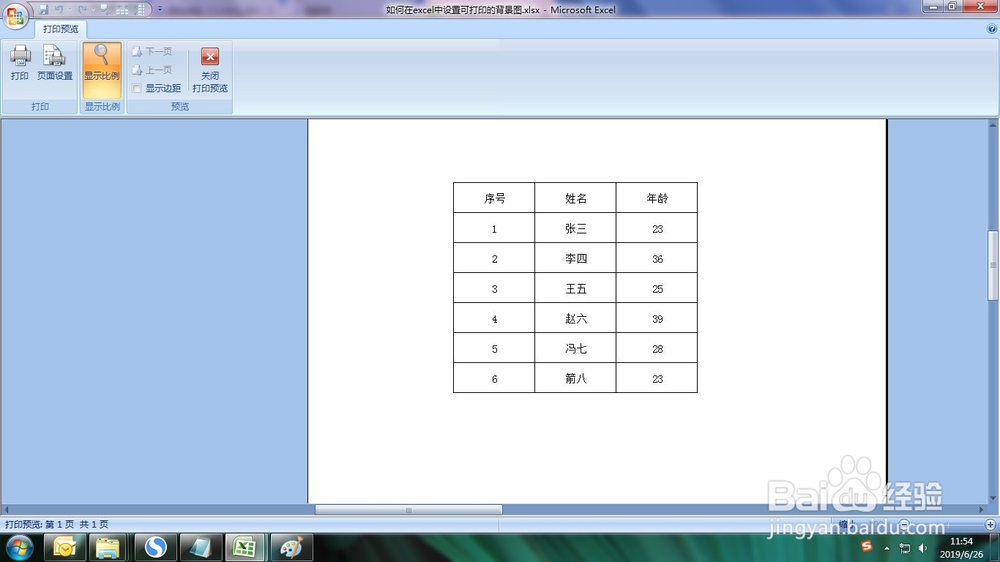Click the zoom in plus button
This screenshot has width=1000, height=562.
tap(990, 524)
